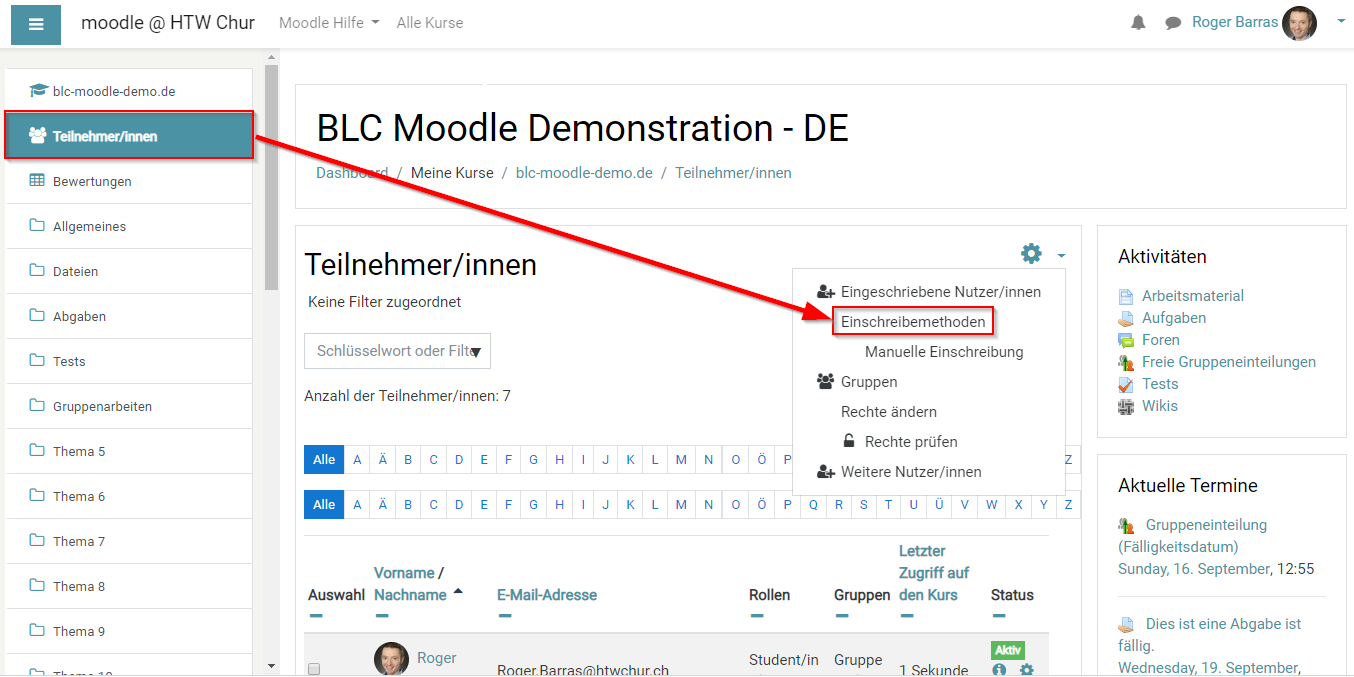The height and width of the screenshot is (677, 1354).
Task: Select Eingeschriebene Nutzer/innen menu entry
Action: coord(930,292)
